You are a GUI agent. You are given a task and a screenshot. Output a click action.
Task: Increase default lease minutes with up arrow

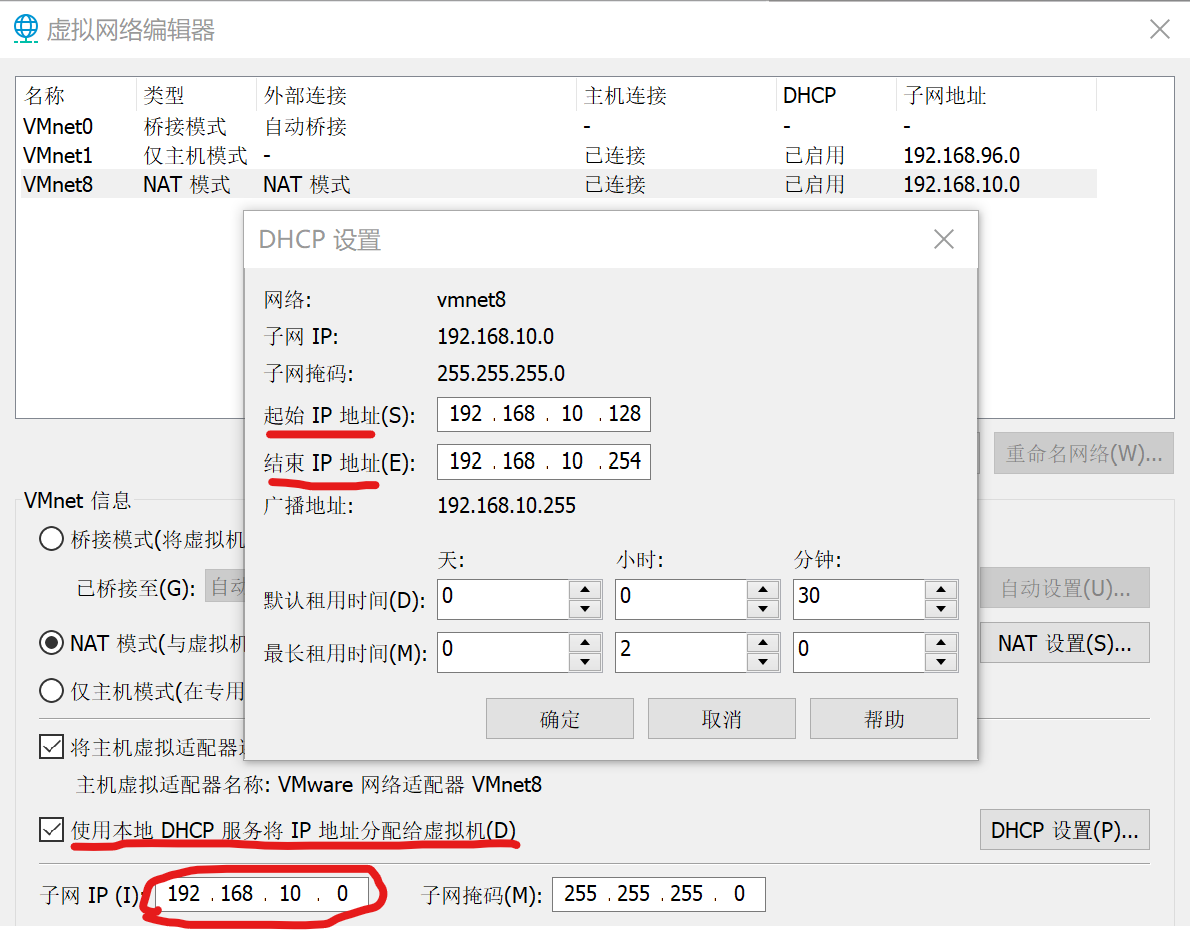tap(941, 589)
